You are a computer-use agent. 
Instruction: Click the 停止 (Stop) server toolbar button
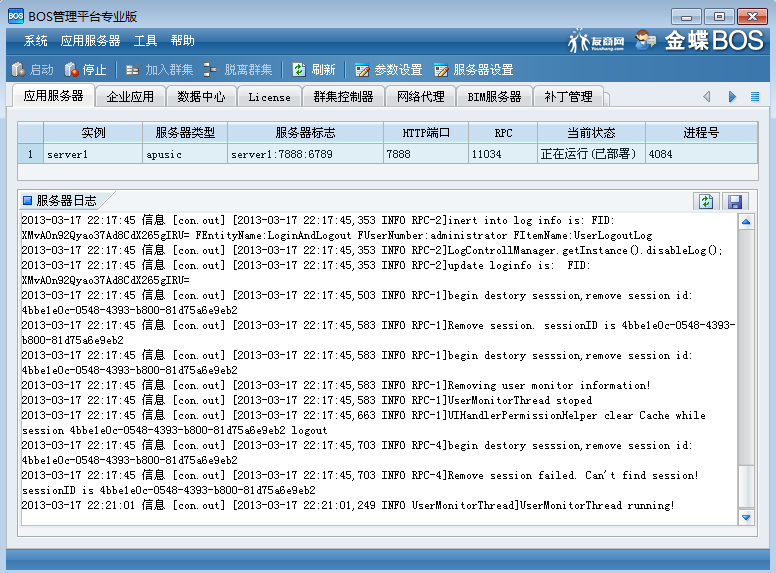pos(85,70)
